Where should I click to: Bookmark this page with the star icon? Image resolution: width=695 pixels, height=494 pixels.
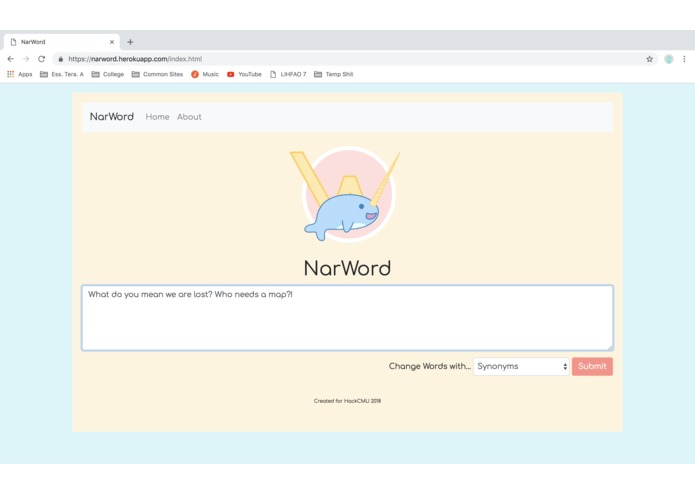pos(649,59)
